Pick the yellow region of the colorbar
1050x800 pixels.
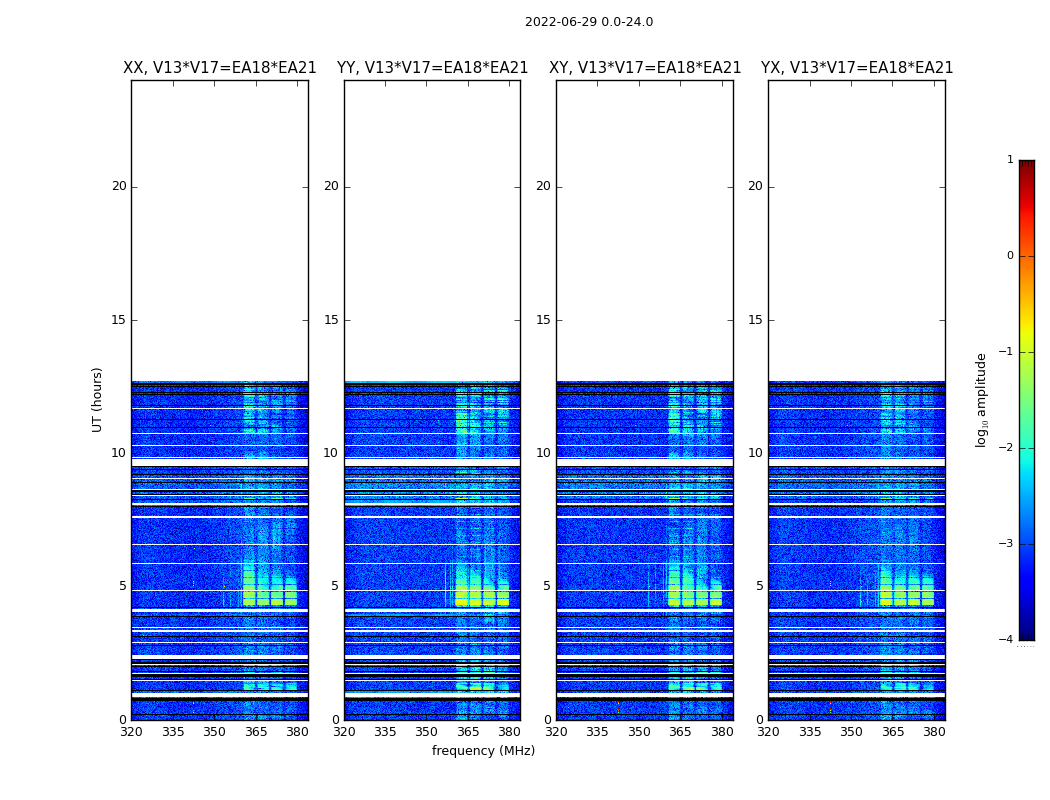(x=1026, y=335)
